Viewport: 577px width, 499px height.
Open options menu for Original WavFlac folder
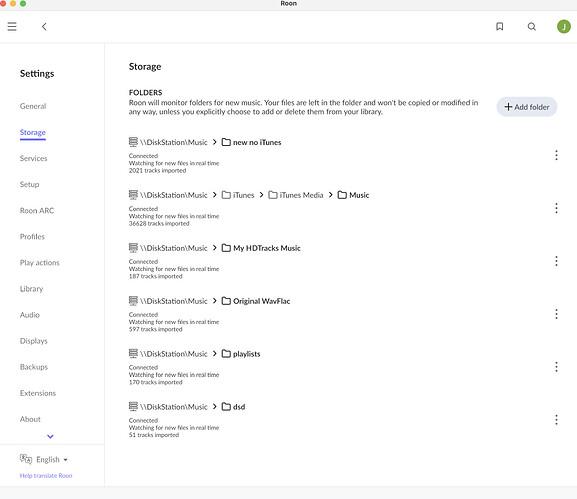pyautogui.click(x=556, y=314)
